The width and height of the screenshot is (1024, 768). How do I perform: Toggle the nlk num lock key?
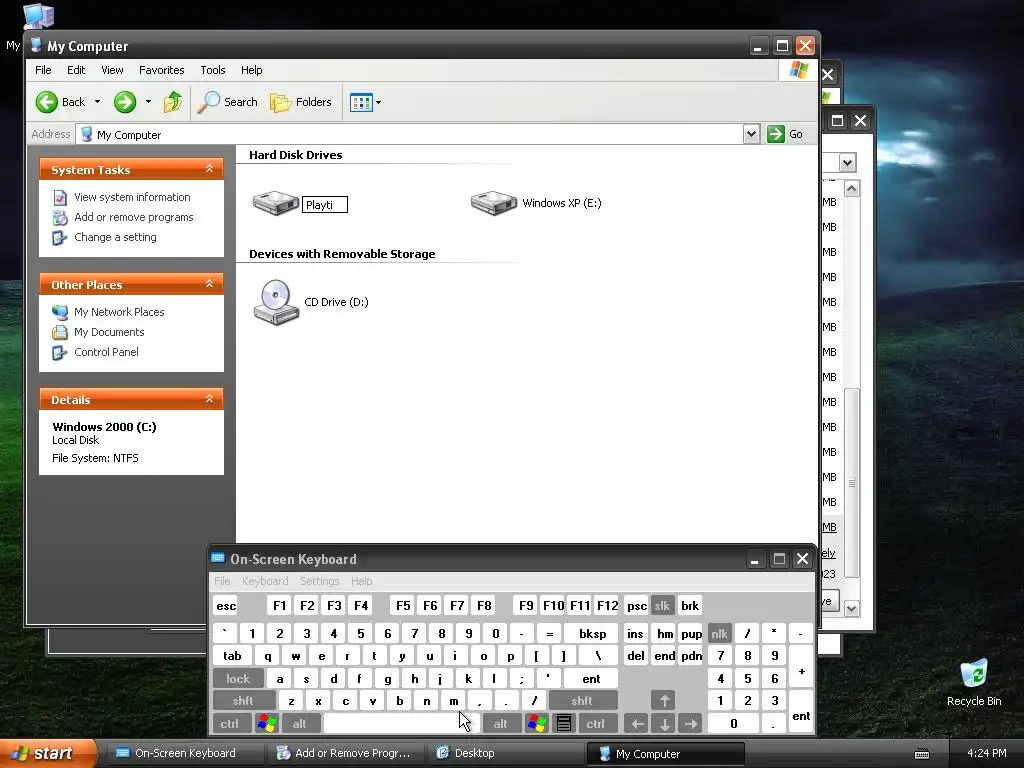coord(719,633)
